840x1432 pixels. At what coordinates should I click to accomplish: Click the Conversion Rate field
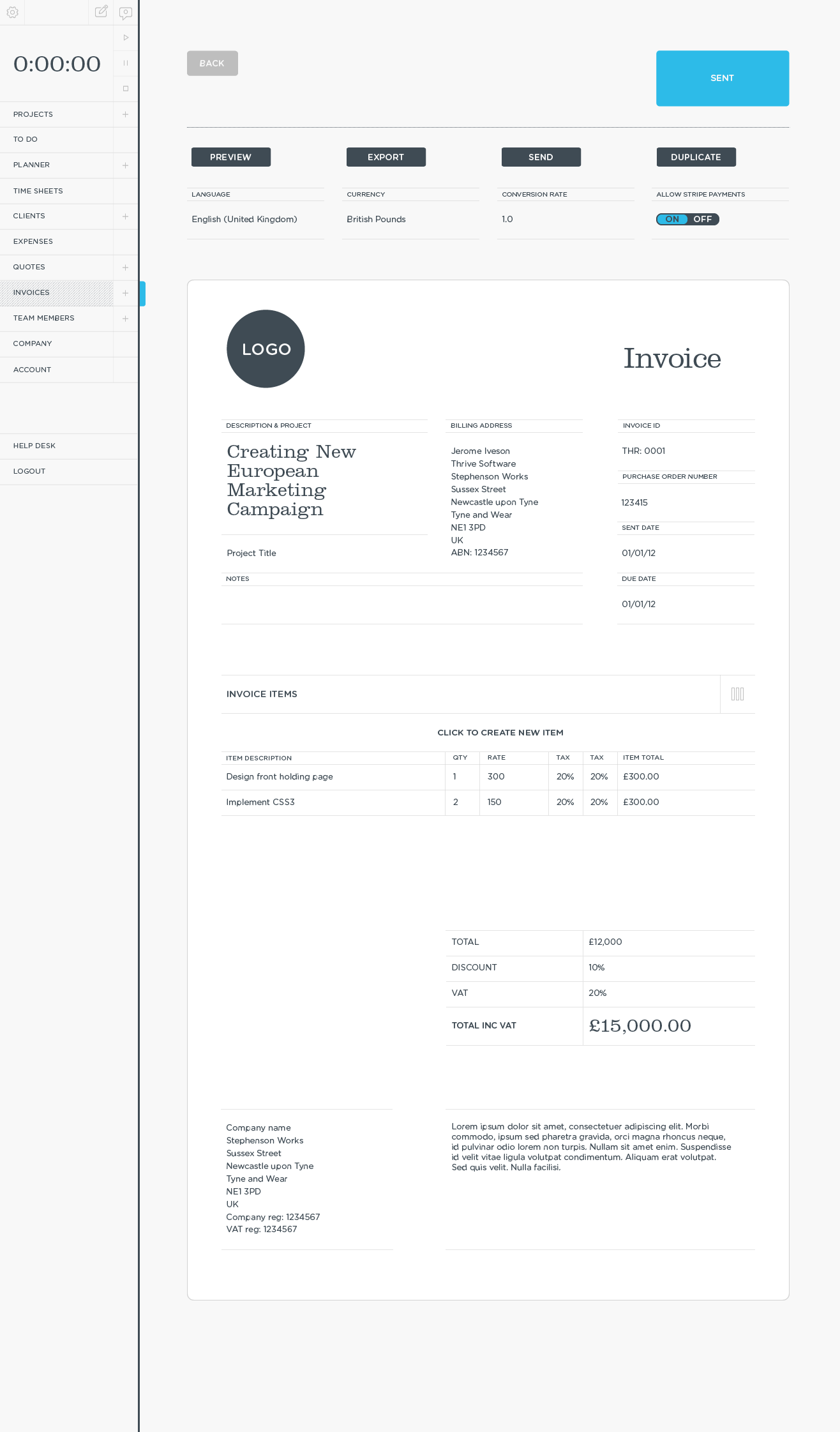565,219
